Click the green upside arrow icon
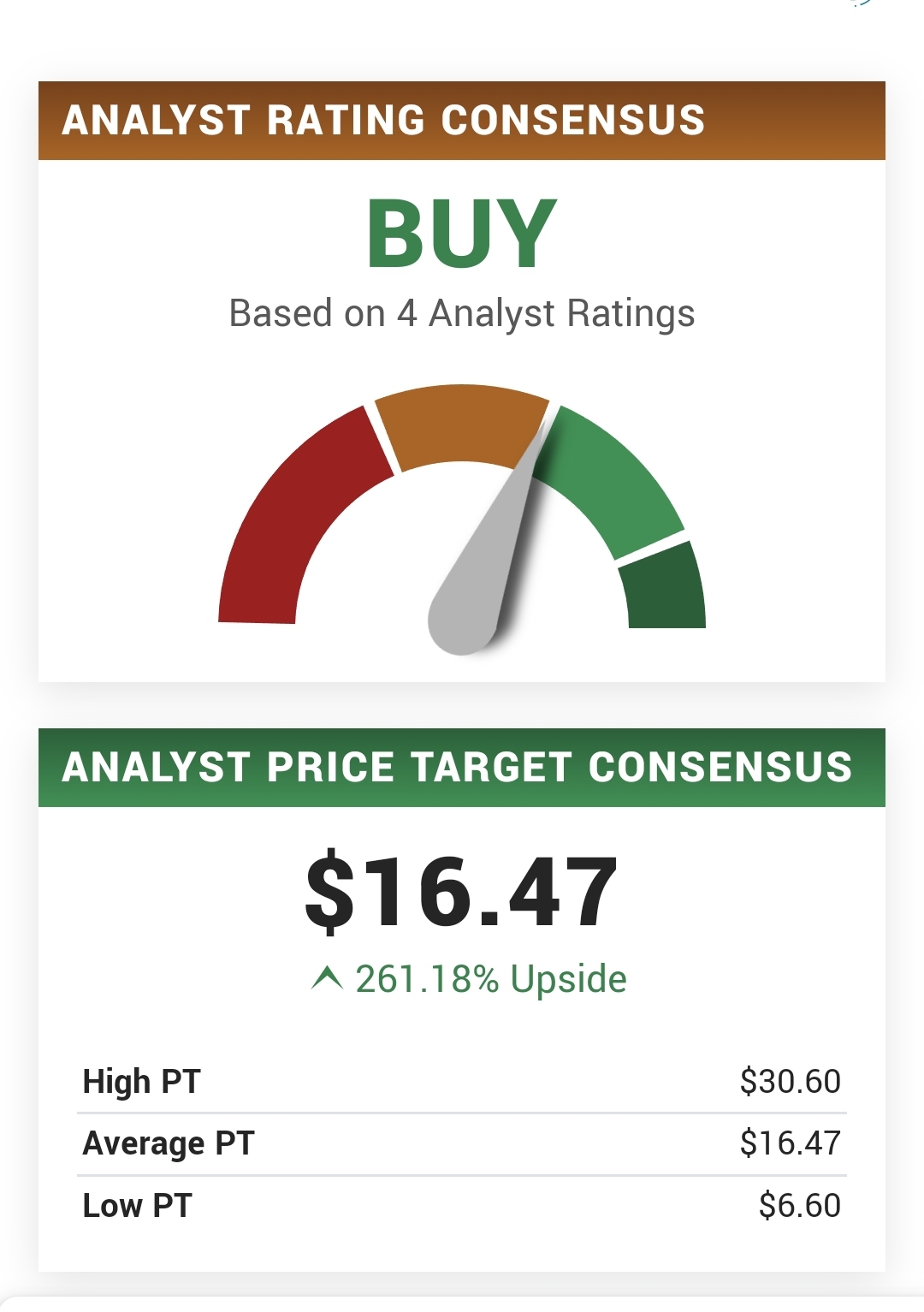 tap(327, 977)
